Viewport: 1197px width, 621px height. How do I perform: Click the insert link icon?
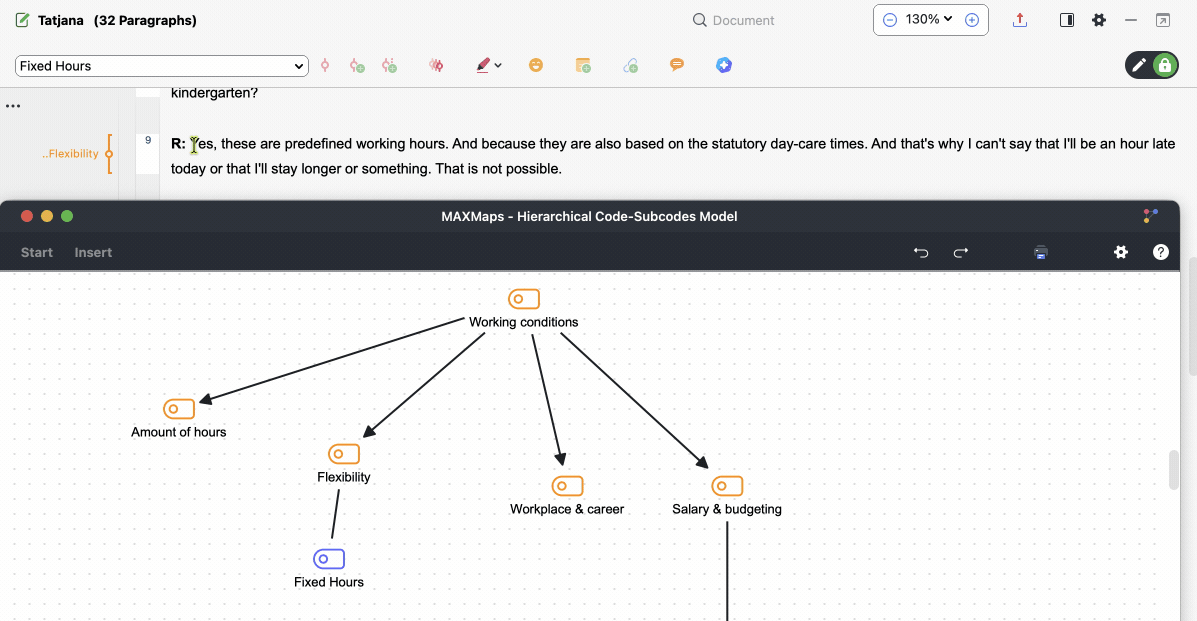[x=631, y=66]
